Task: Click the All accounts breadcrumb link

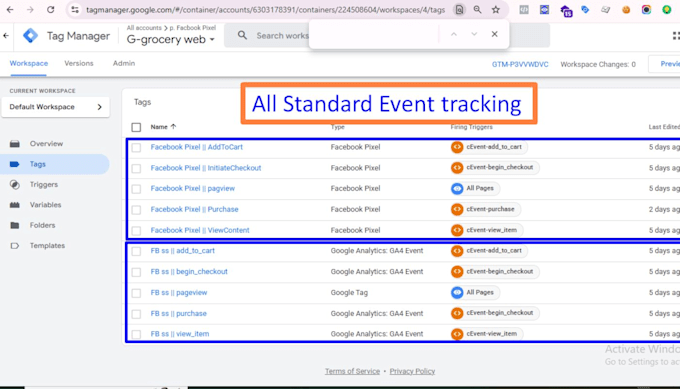Action: click(x=144, y=28)
